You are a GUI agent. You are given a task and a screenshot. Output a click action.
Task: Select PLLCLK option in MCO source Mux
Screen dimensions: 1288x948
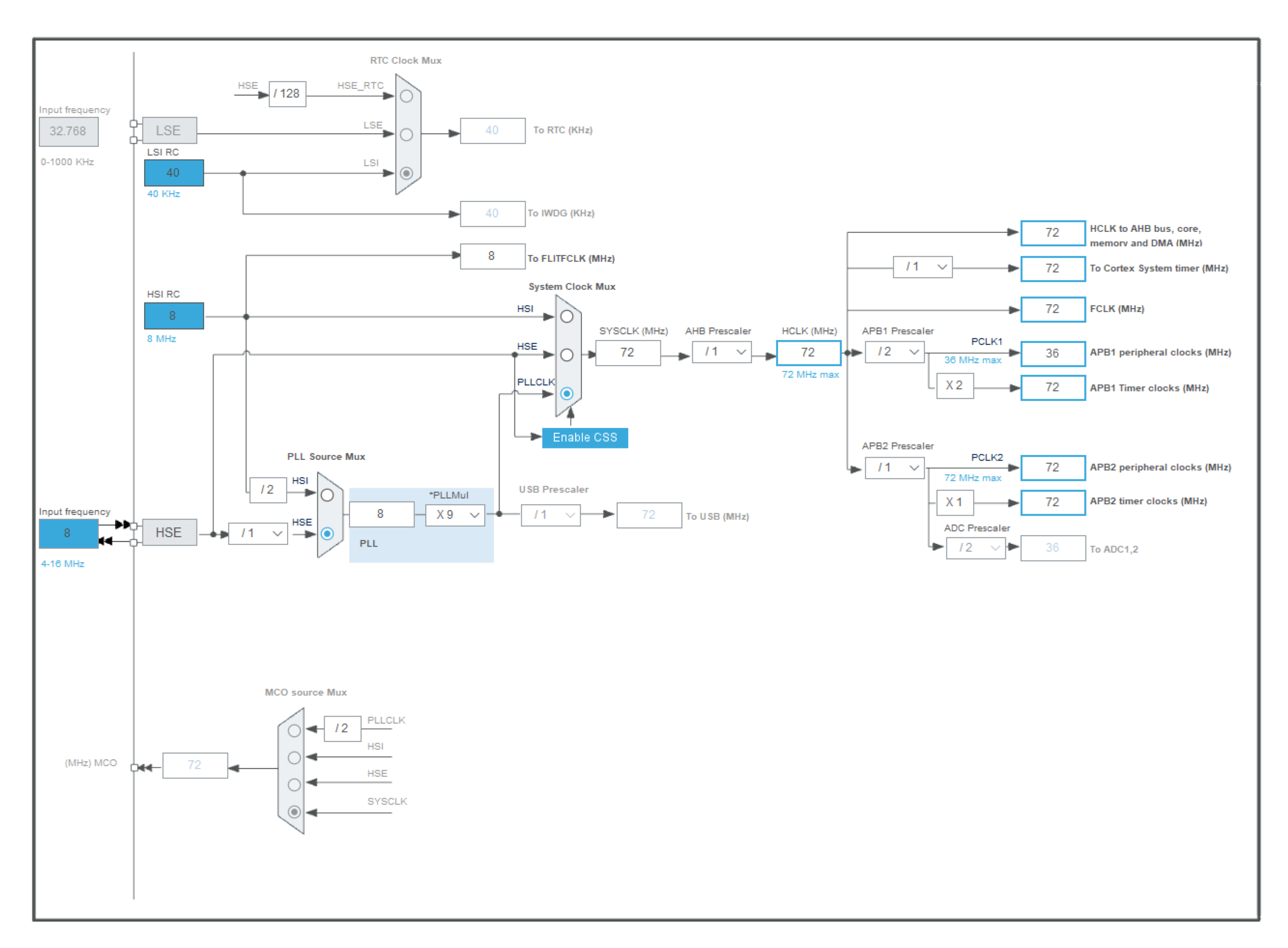point(294,730)
